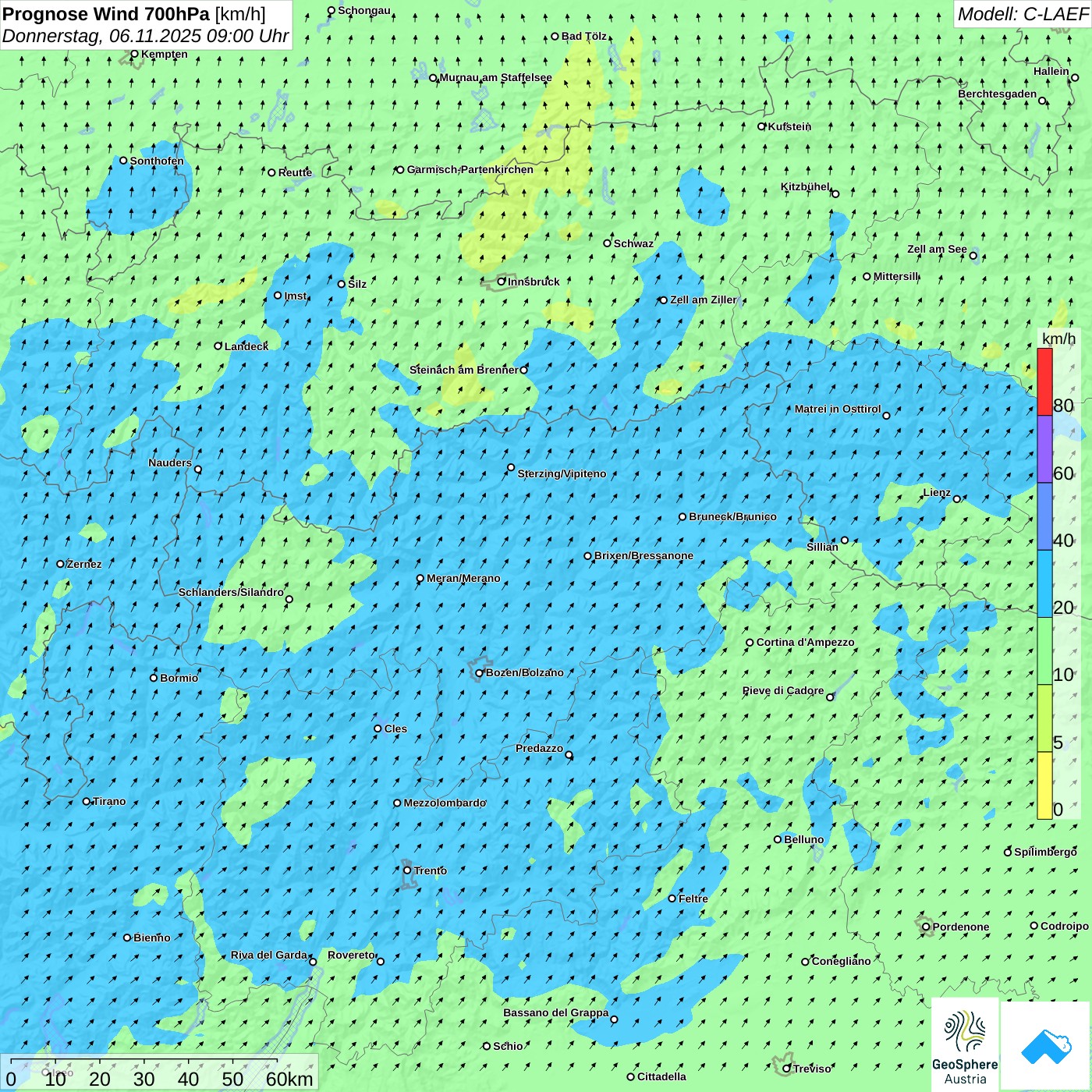This screenshot has height=1092, width=1092.
Task: Click the 'Lienz' label
Action: click(x=937, y=492)
